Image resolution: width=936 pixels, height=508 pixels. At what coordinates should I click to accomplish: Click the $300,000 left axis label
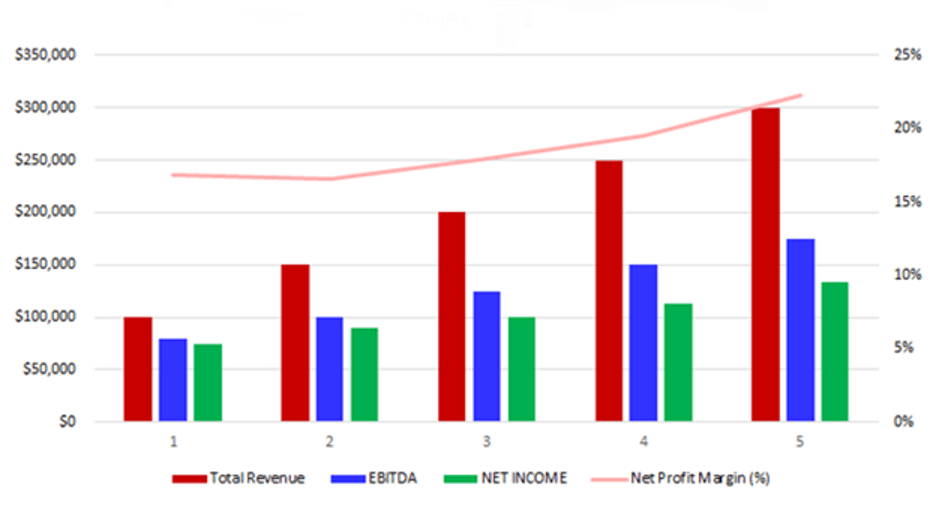point(46,107)
